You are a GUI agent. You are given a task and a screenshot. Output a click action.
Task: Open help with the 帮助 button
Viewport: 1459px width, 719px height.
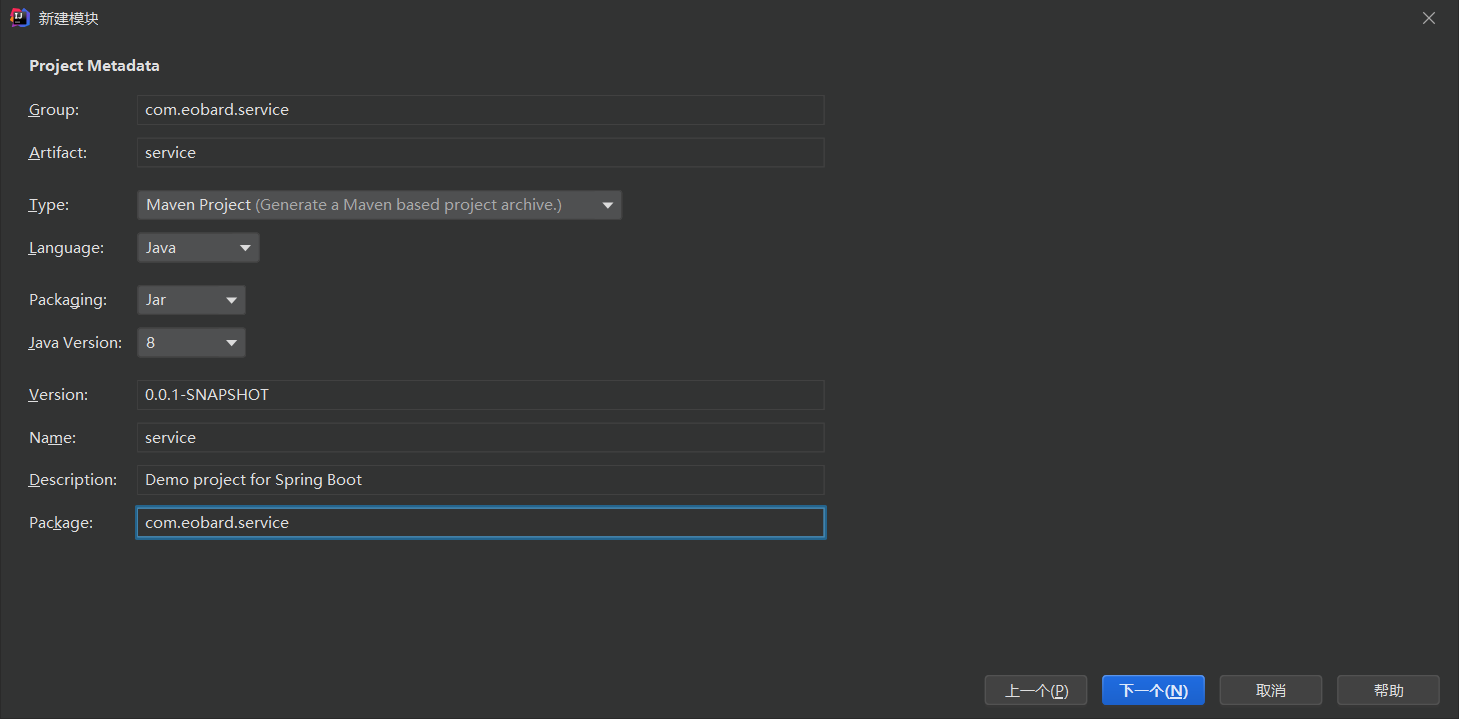click(x=1388, y=691)
